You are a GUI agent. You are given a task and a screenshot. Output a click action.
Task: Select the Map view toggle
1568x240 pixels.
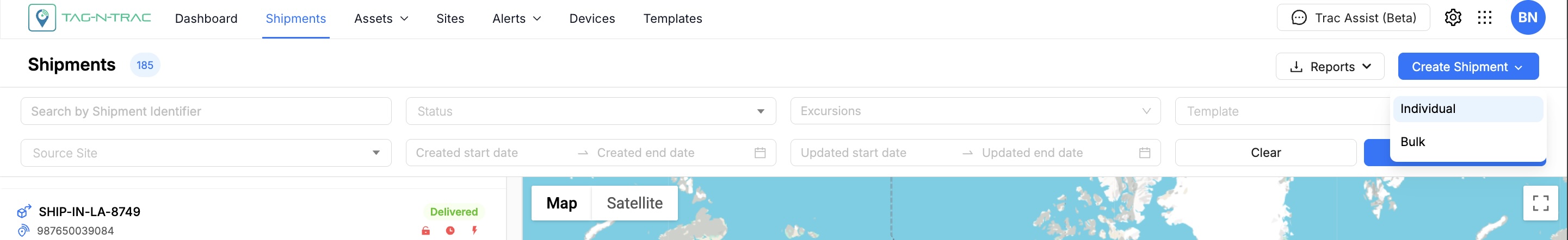click(x=561, y=203)
